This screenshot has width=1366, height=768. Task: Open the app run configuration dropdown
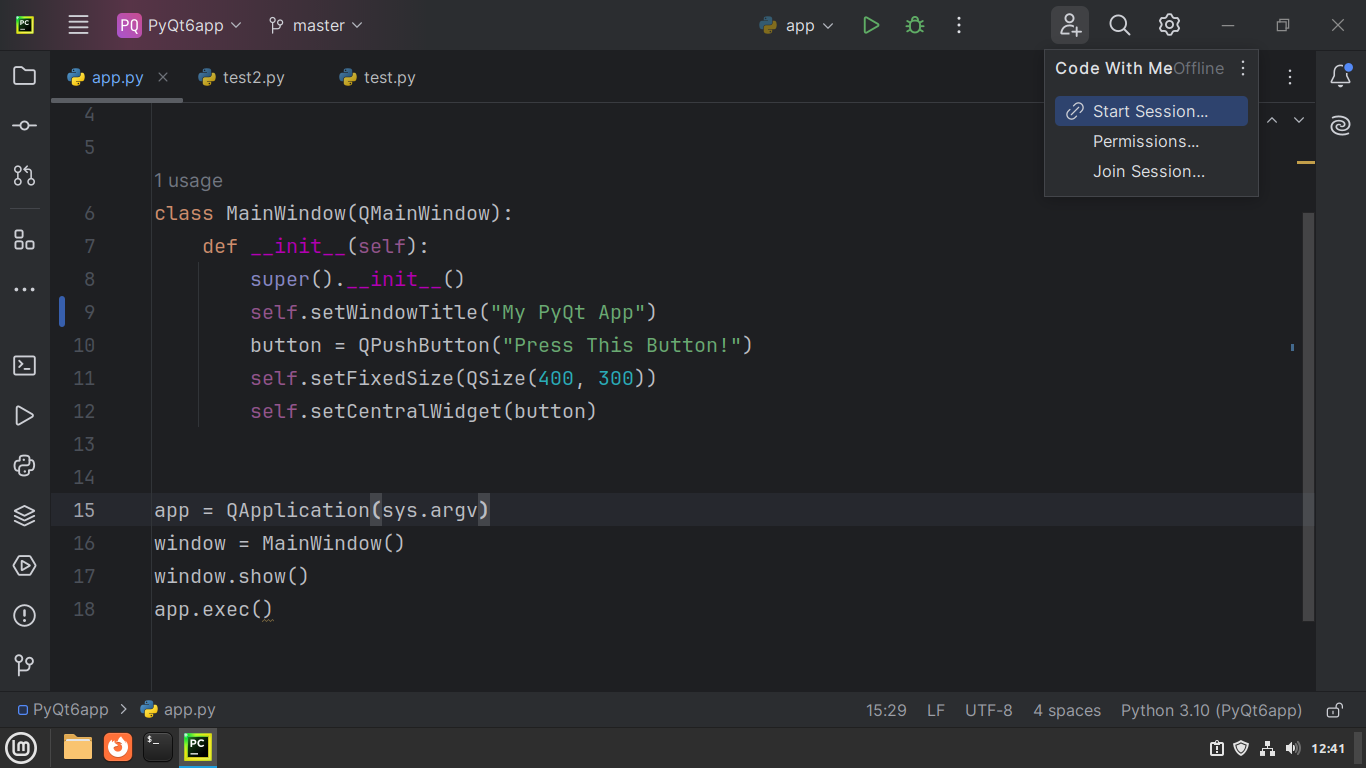(797, 25)
